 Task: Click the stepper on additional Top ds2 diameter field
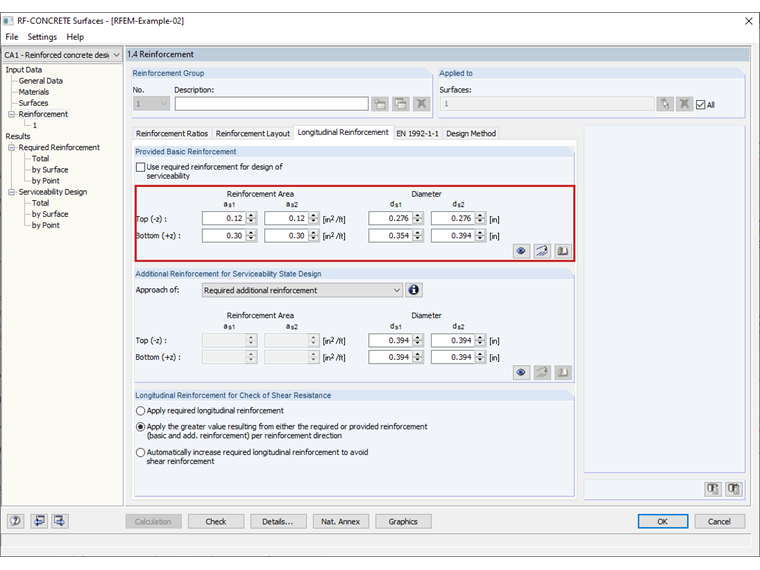click(480, 340)
